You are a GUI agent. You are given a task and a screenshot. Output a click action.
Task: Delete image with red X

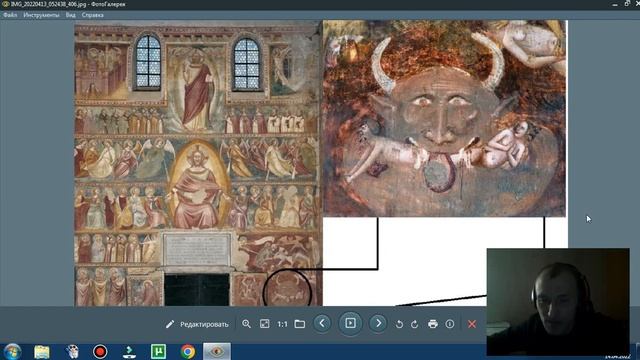point(472,324)
